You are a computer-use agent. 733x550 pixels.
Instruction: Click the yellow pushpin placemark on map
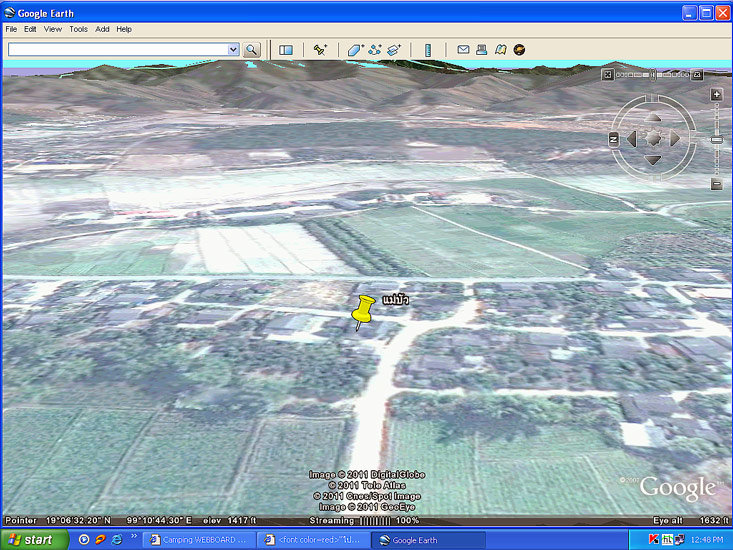point(362,308)
